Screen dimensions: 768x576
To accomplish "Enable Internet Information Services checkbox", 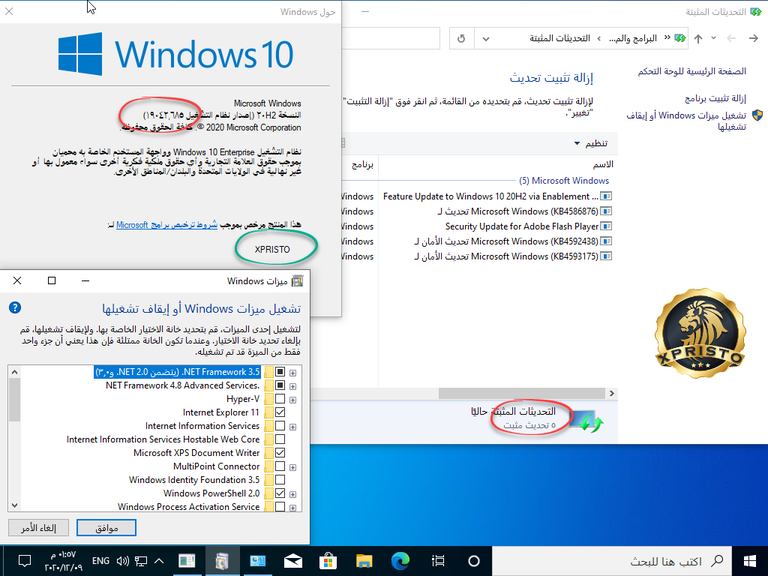I will (280, 426).
